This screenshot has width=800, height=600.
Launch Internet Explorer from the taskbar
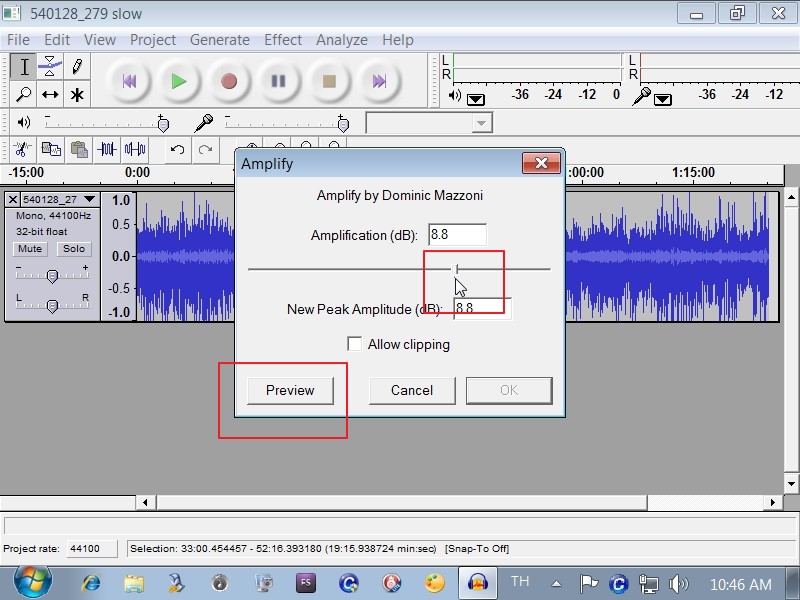91,583
